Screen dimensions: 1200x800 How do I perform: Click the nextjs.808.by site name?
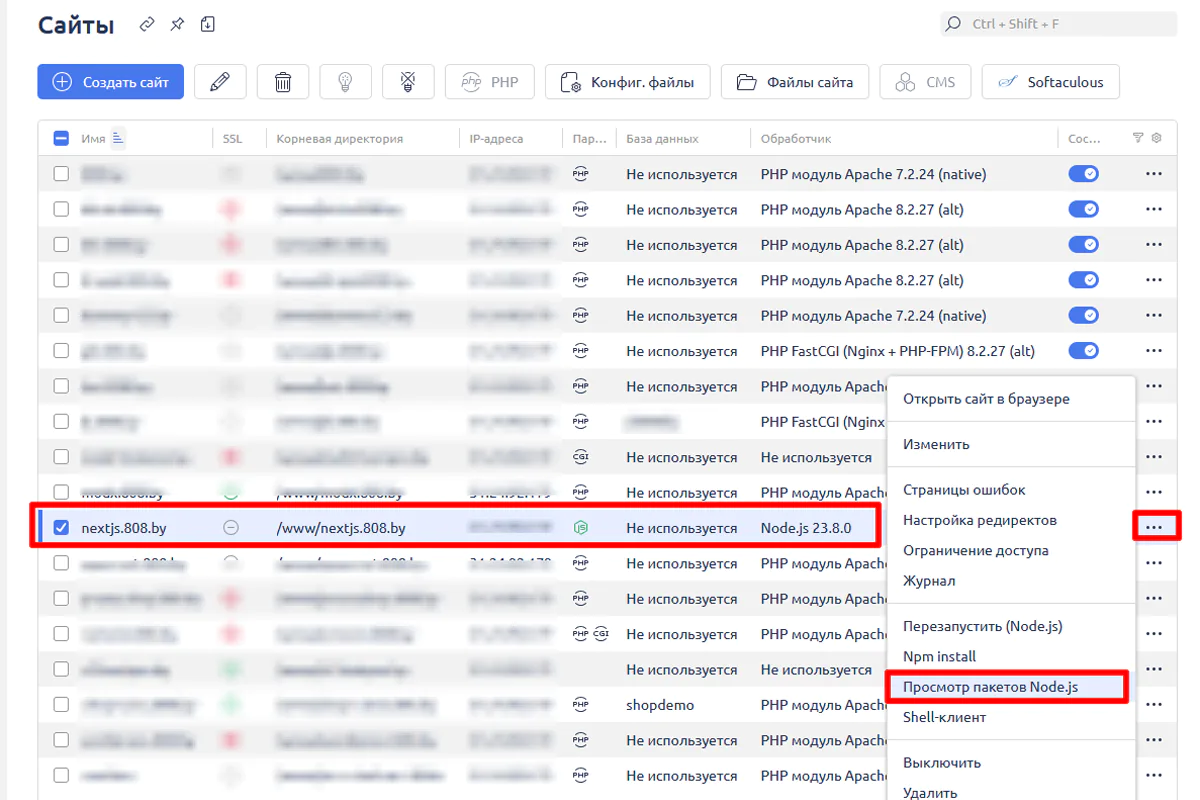pyautogui.click(x=125, y=528)
